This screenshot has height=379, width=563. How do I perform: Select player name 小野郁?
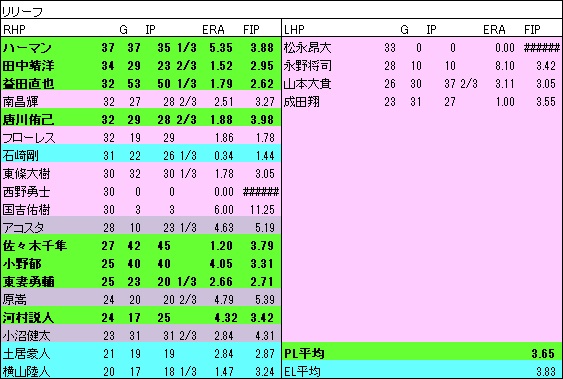click(22, 264)
